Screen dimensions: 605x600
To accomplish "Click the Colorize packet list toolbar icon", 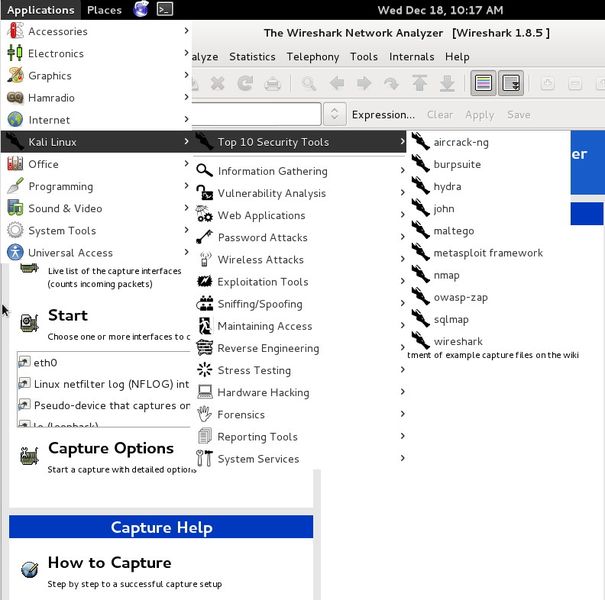I will [483, 83].
